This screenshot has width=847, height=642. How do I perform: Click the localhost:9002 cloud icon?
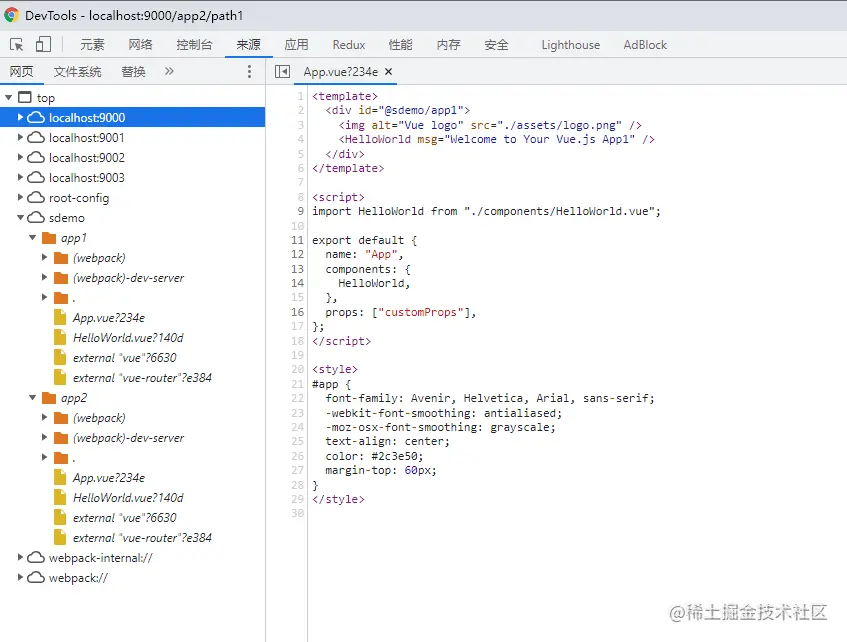point(36,157)
